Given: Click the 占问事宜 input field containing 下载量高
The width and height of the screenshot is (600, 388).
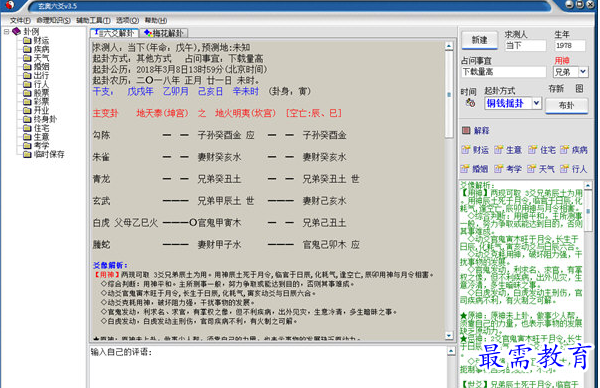Looking at the screenshot, I should point(504,72).
